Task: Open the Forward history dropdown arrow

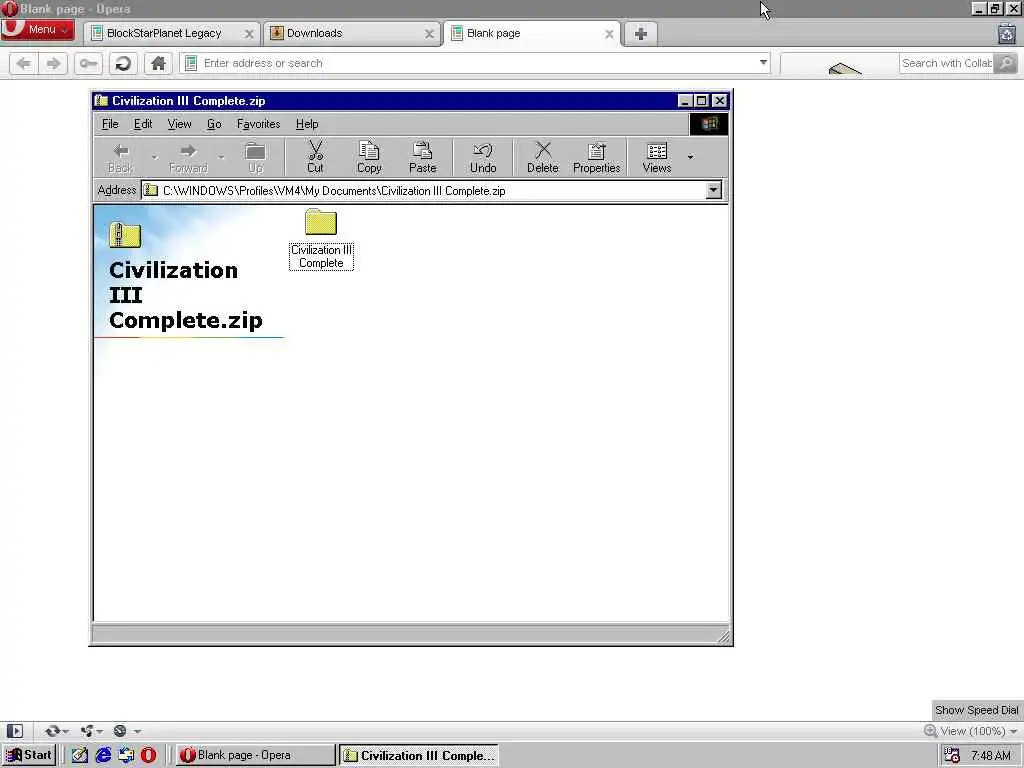Action: tap(221, 157)
